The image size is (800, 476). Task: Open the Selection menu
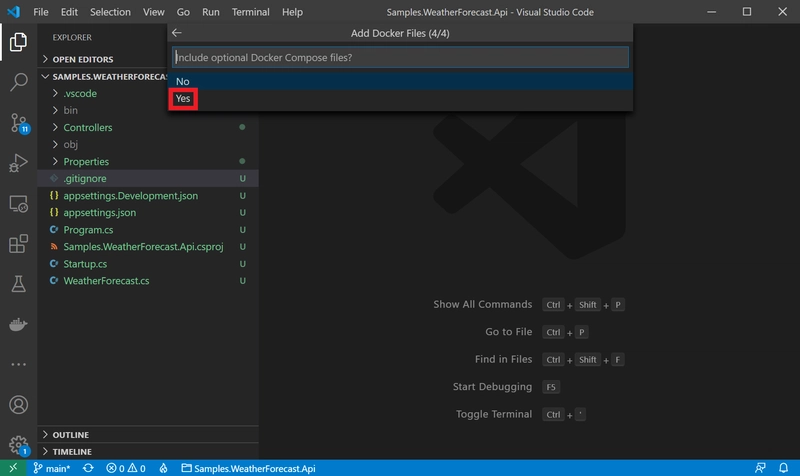[x=110, y=12]
